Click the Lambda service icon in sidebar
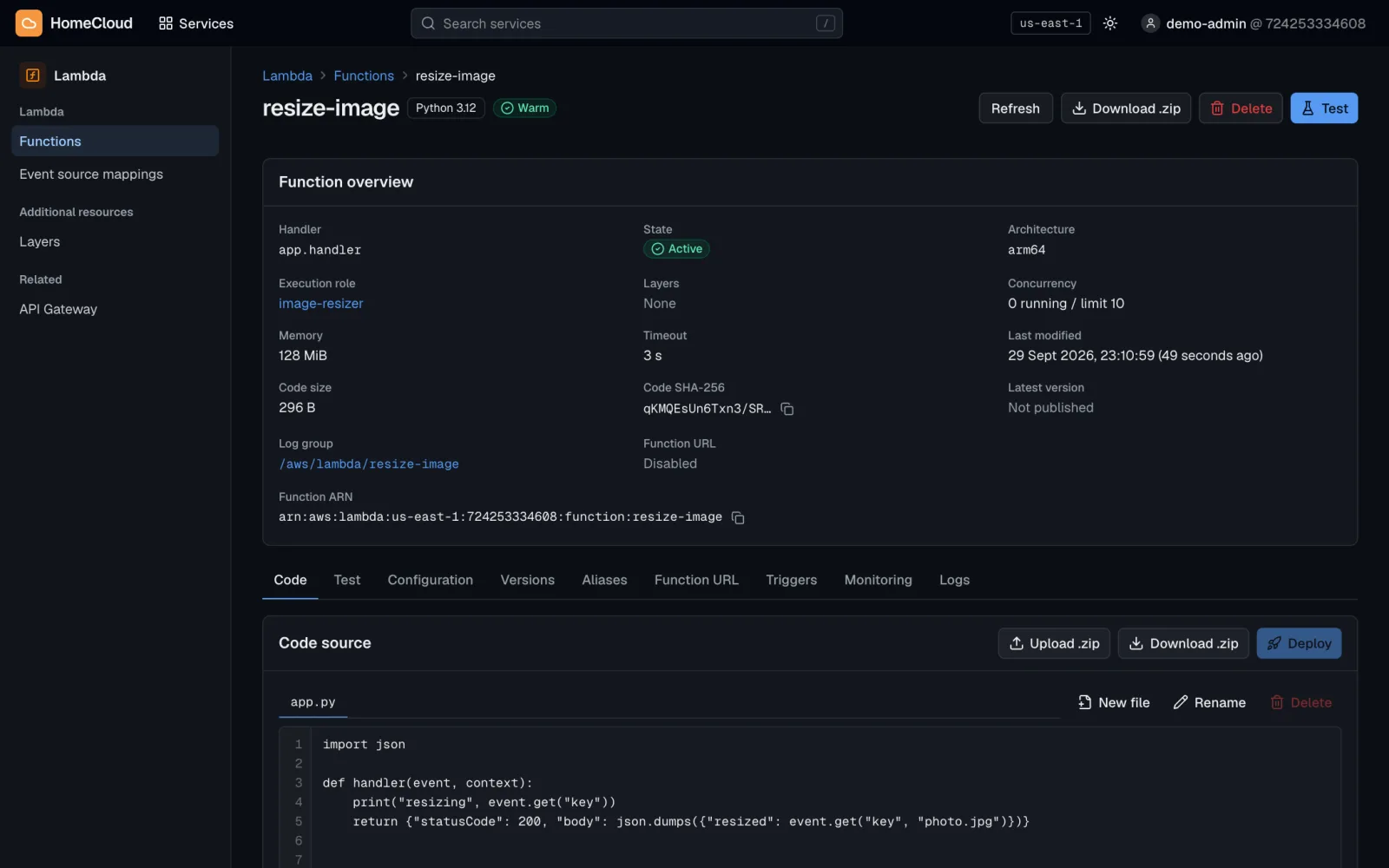Image resolution: width=1389 pixels, height=868 pixels. tap(33, 76)
